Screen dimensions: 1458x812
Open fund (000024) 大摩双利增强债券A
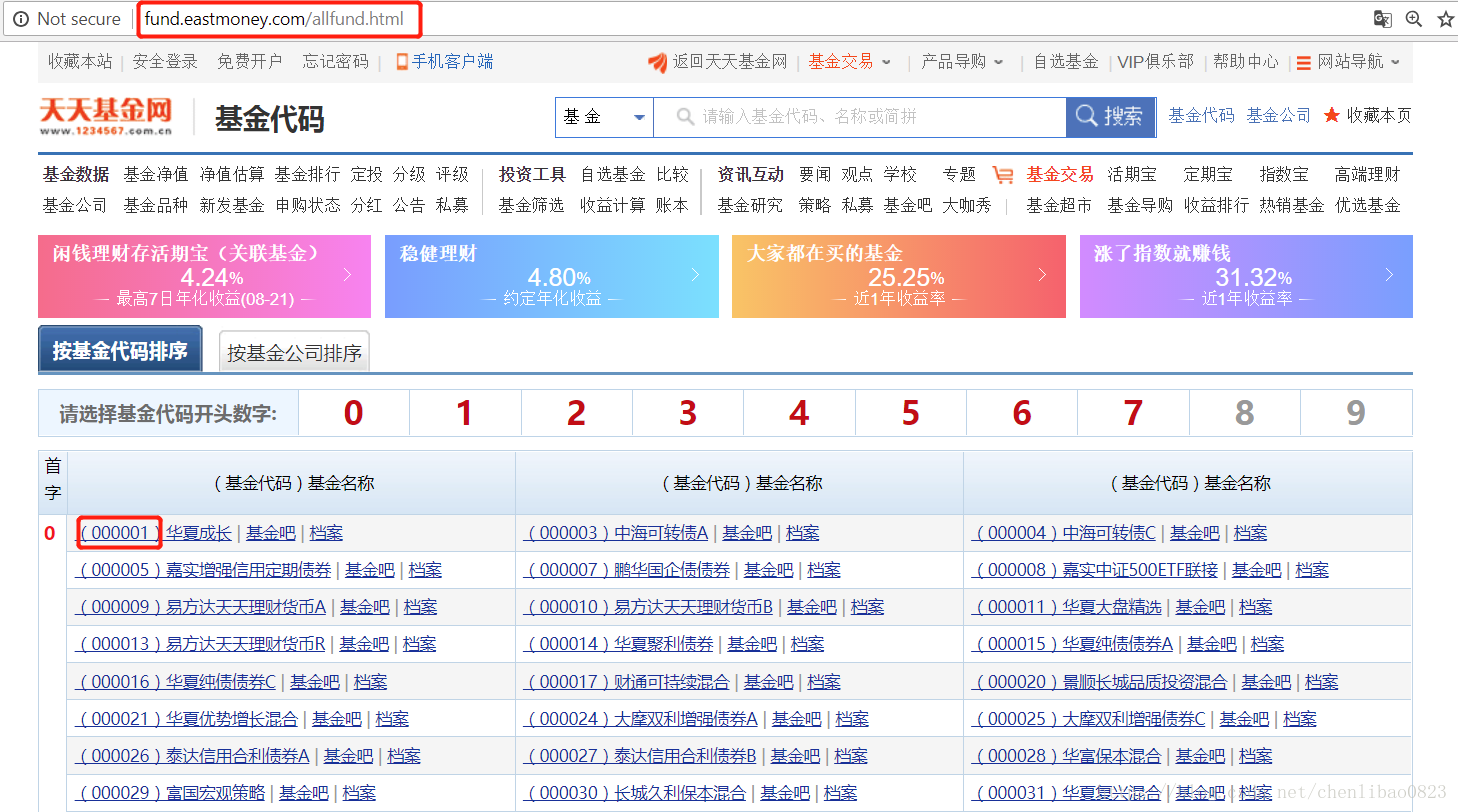(641, 719)
